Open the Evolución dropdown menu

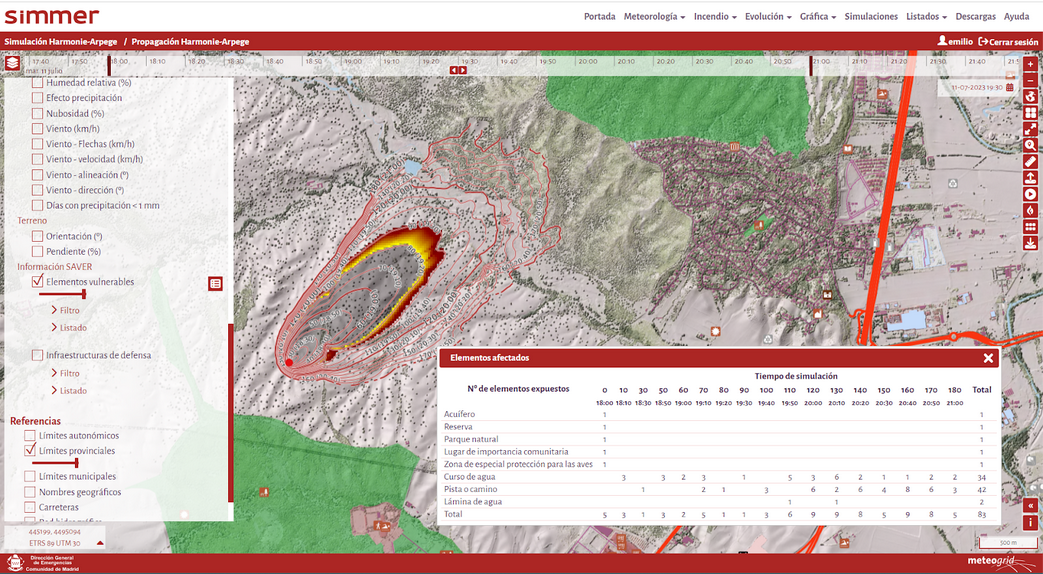[768, 17]
